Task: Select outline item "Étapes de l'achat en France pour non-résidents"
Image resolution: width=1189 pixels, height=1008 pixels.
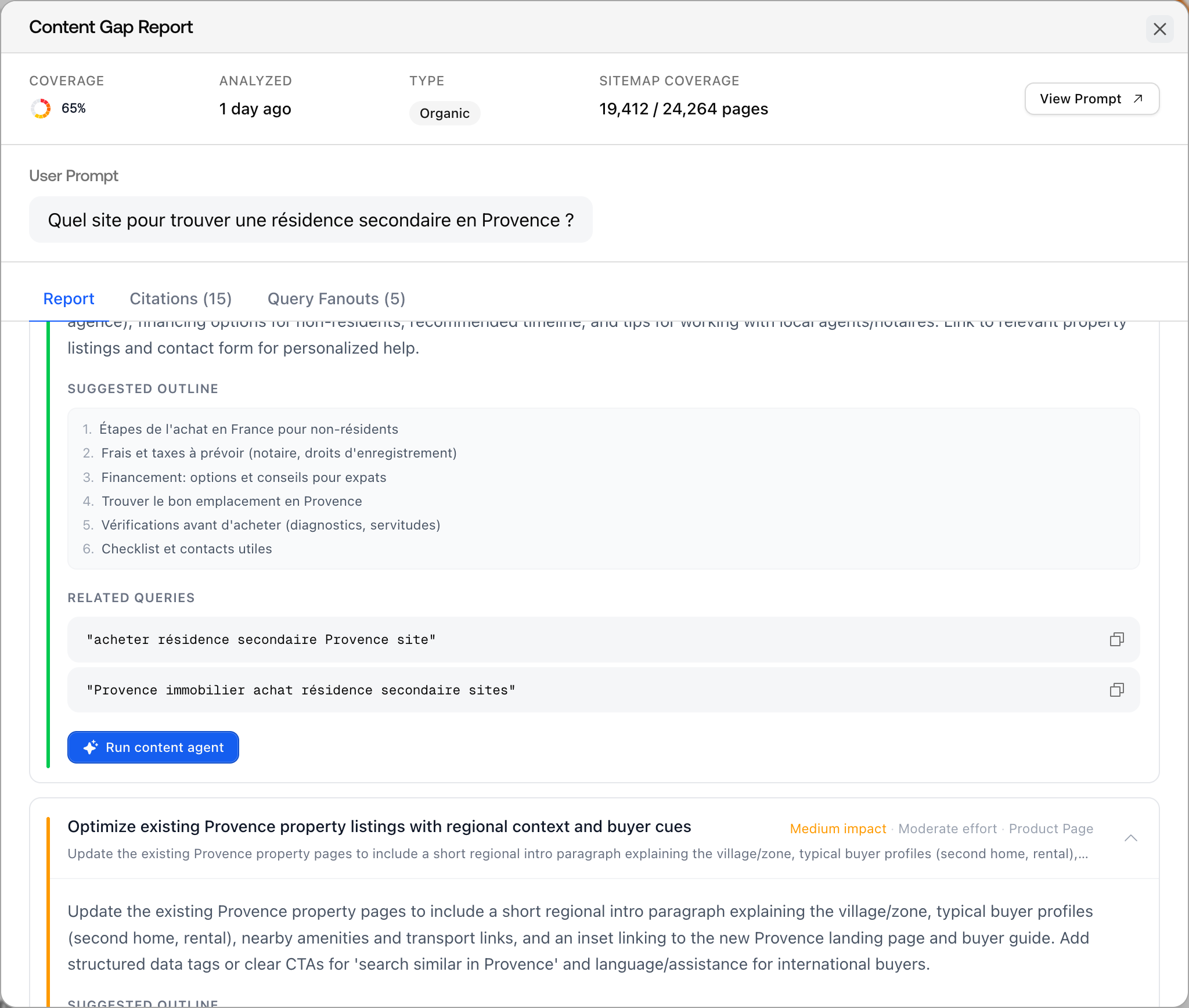Action: click(248, 429)
